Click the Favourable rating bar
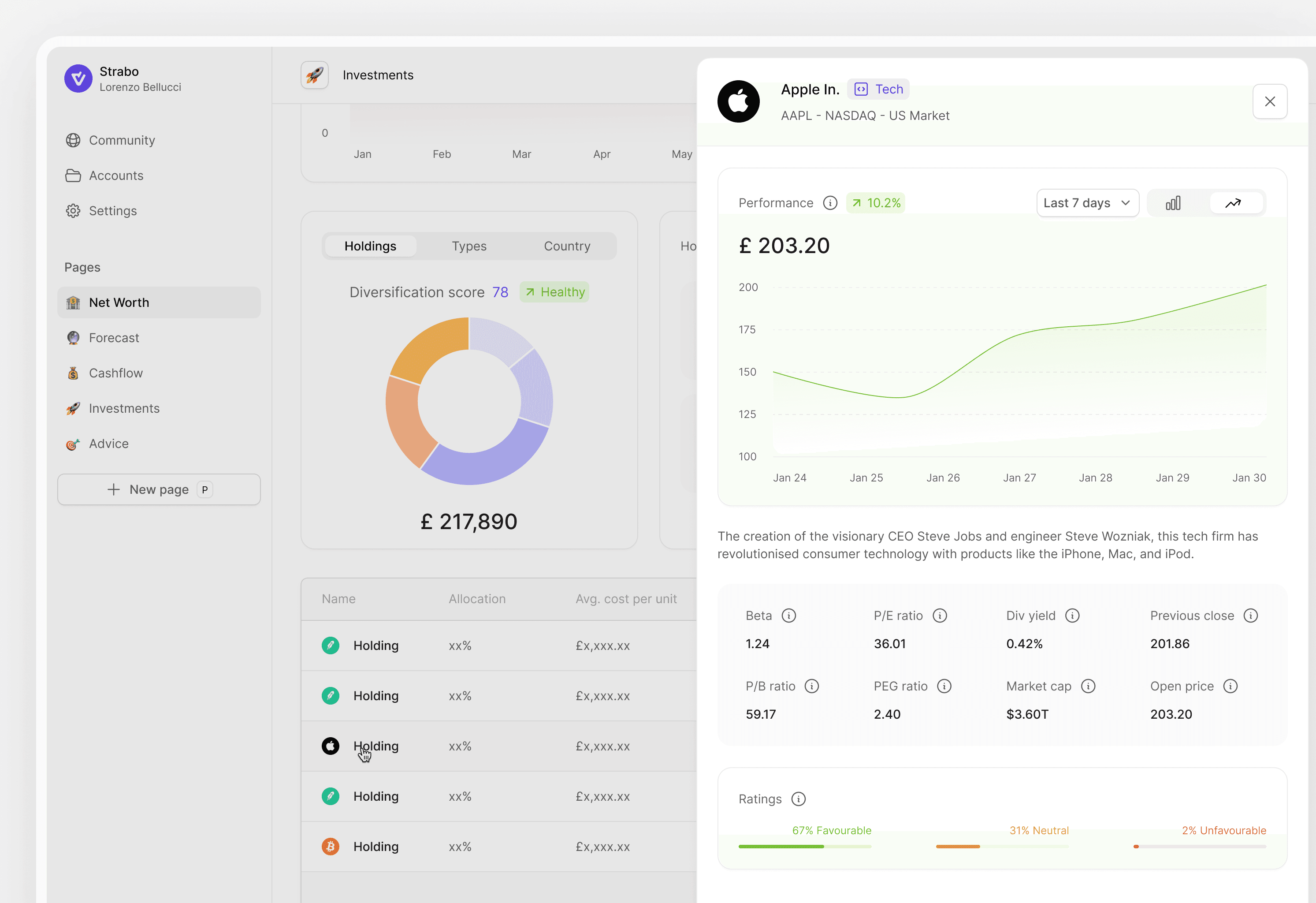The image size is (1316, 903). [804, 847]
